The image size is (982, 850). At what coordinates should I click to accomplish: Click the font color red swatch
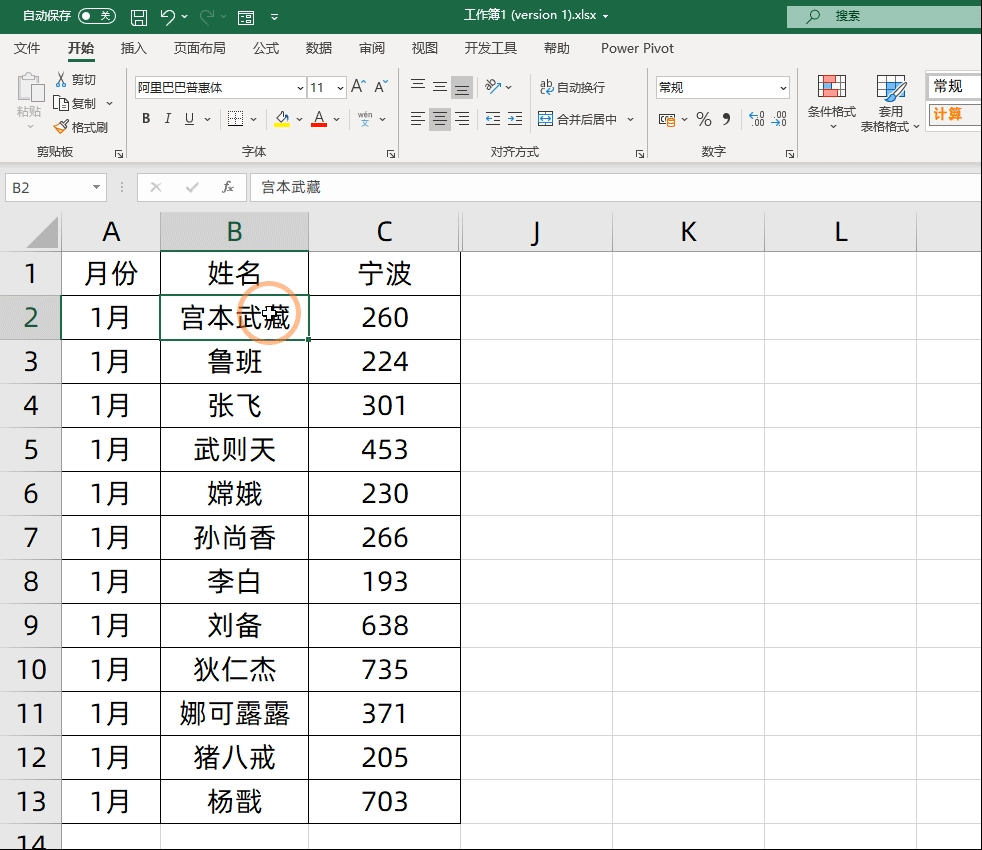coord(318,124)
